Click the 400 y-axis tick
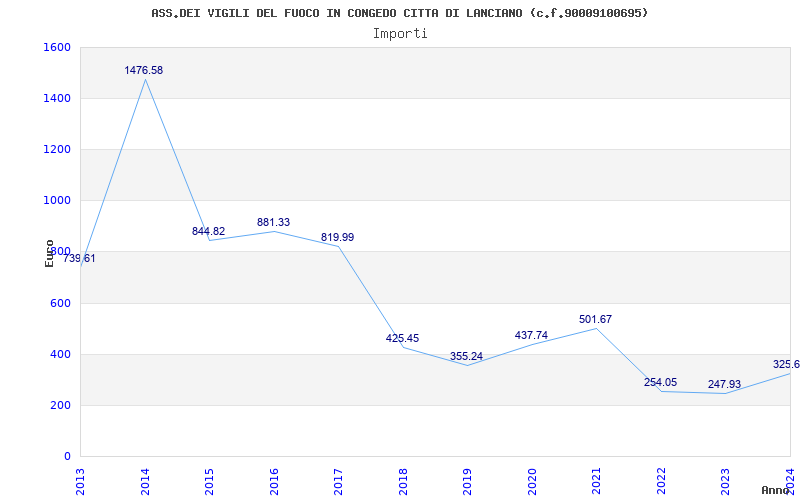Viewport: 800px width, 500px height. point(60,354)
